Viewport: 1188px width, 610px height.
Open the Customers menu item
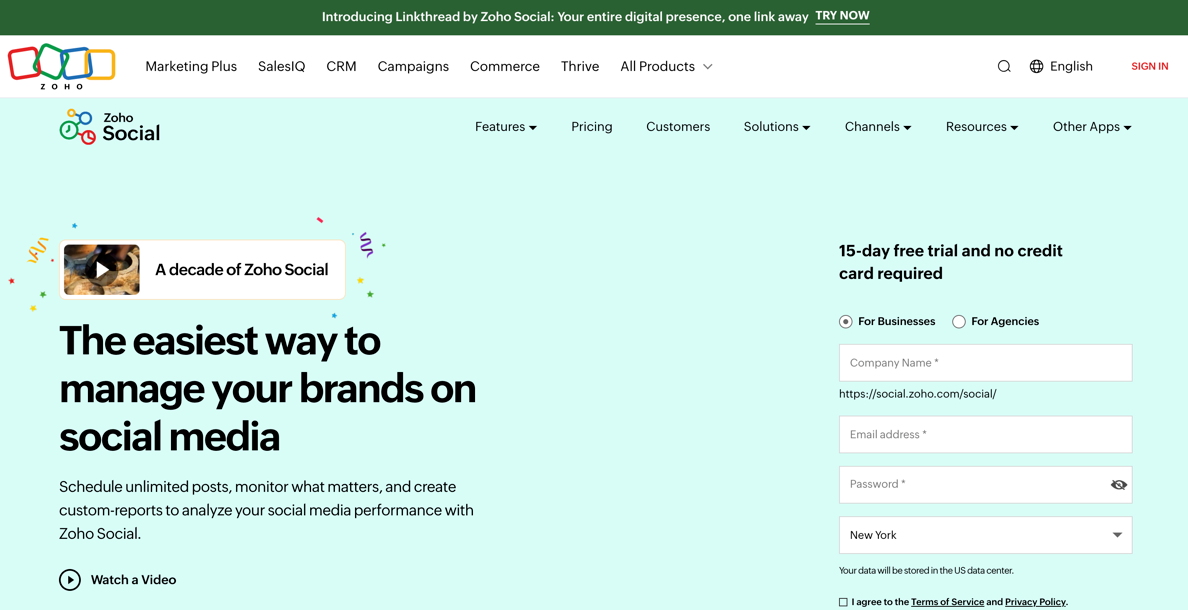677,127
